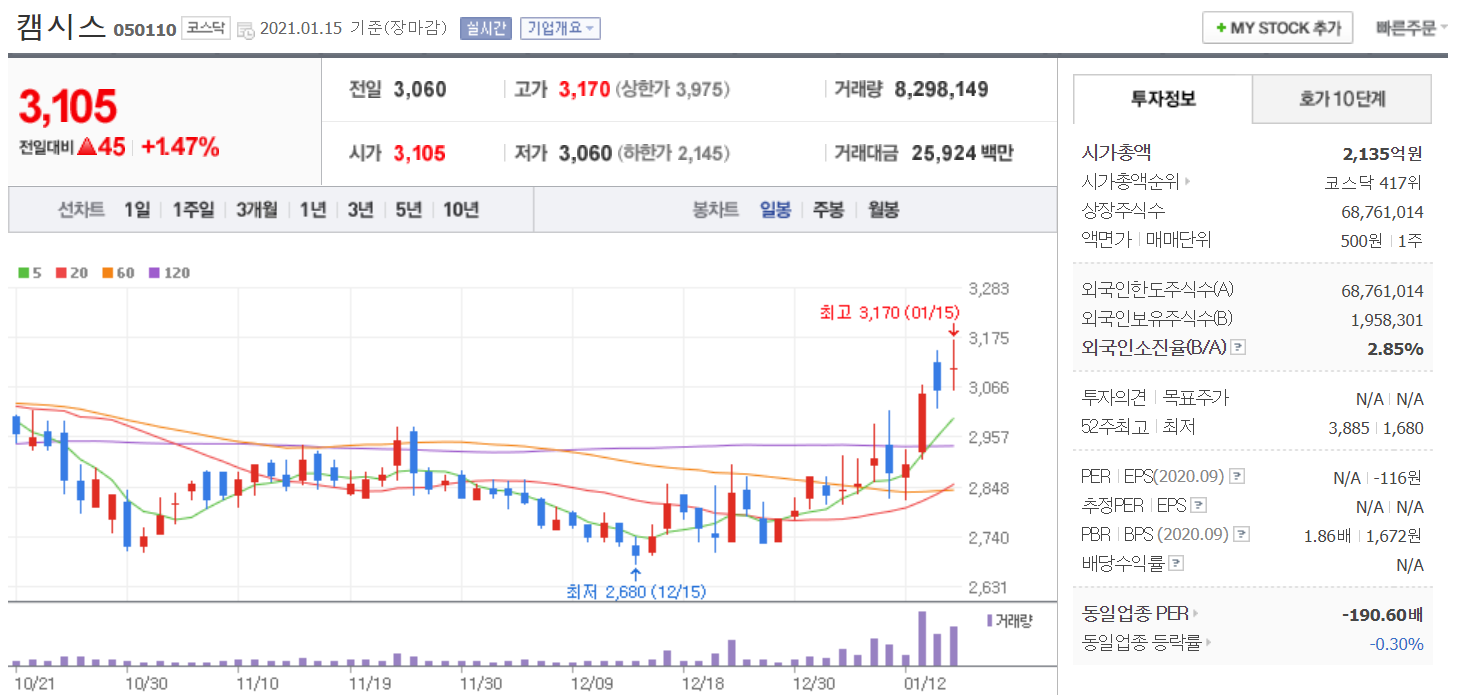
Task: Click the calendar icon beside the date
Action: (246, 30)
